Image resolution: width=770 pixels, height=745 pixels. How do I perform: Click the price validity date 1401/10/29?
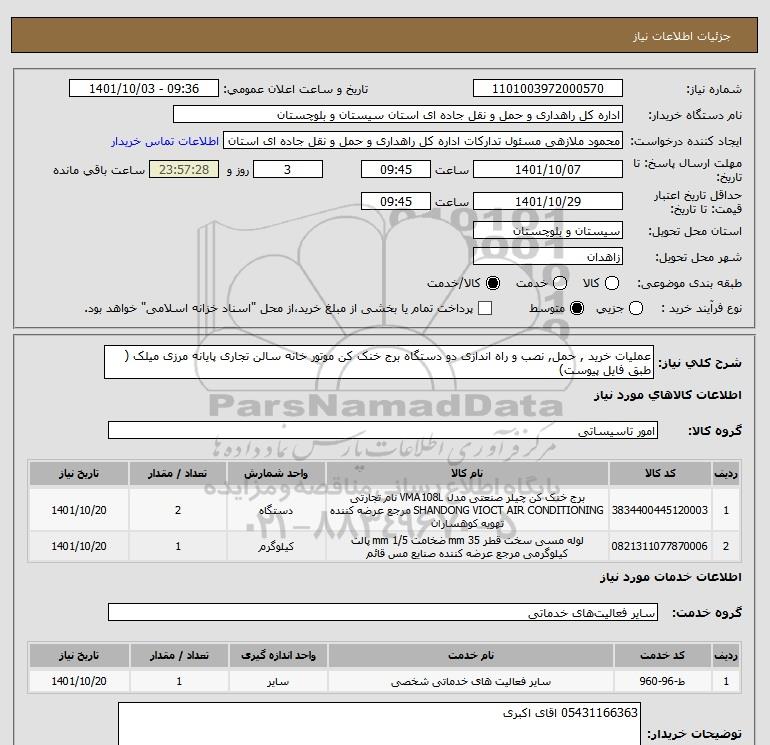(x=548, y=201)
